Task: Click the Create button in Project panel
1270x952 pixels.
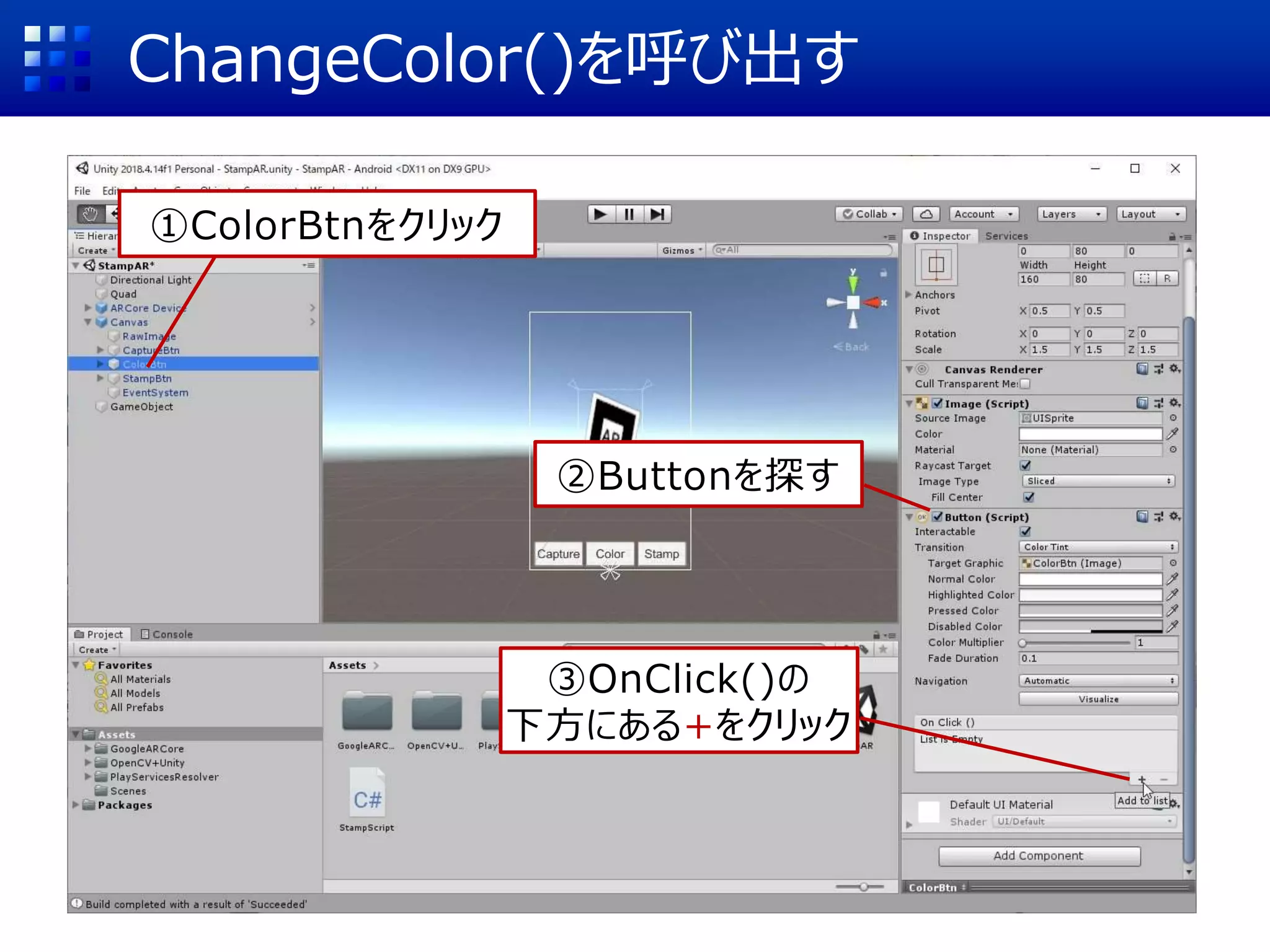Action: point(97,650)
